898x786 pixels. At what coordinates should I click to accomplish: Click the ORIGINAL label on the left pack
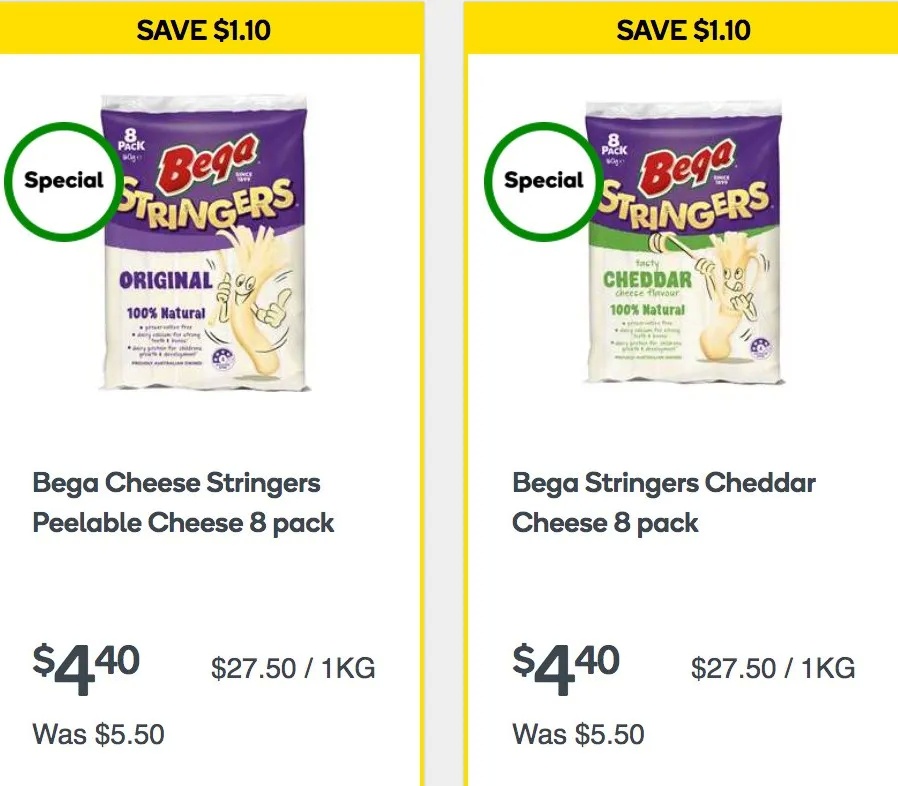pyautogui.click(x=166, y=281)
